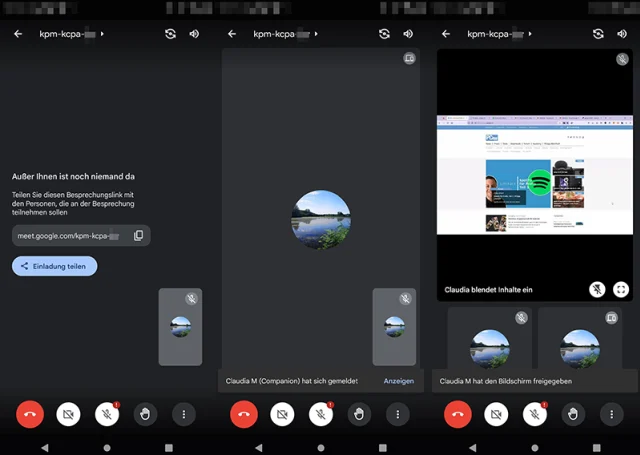Tap companion icon on bottom right participant tile
This screenshot has width=640, height=455.
pos(611,318)
